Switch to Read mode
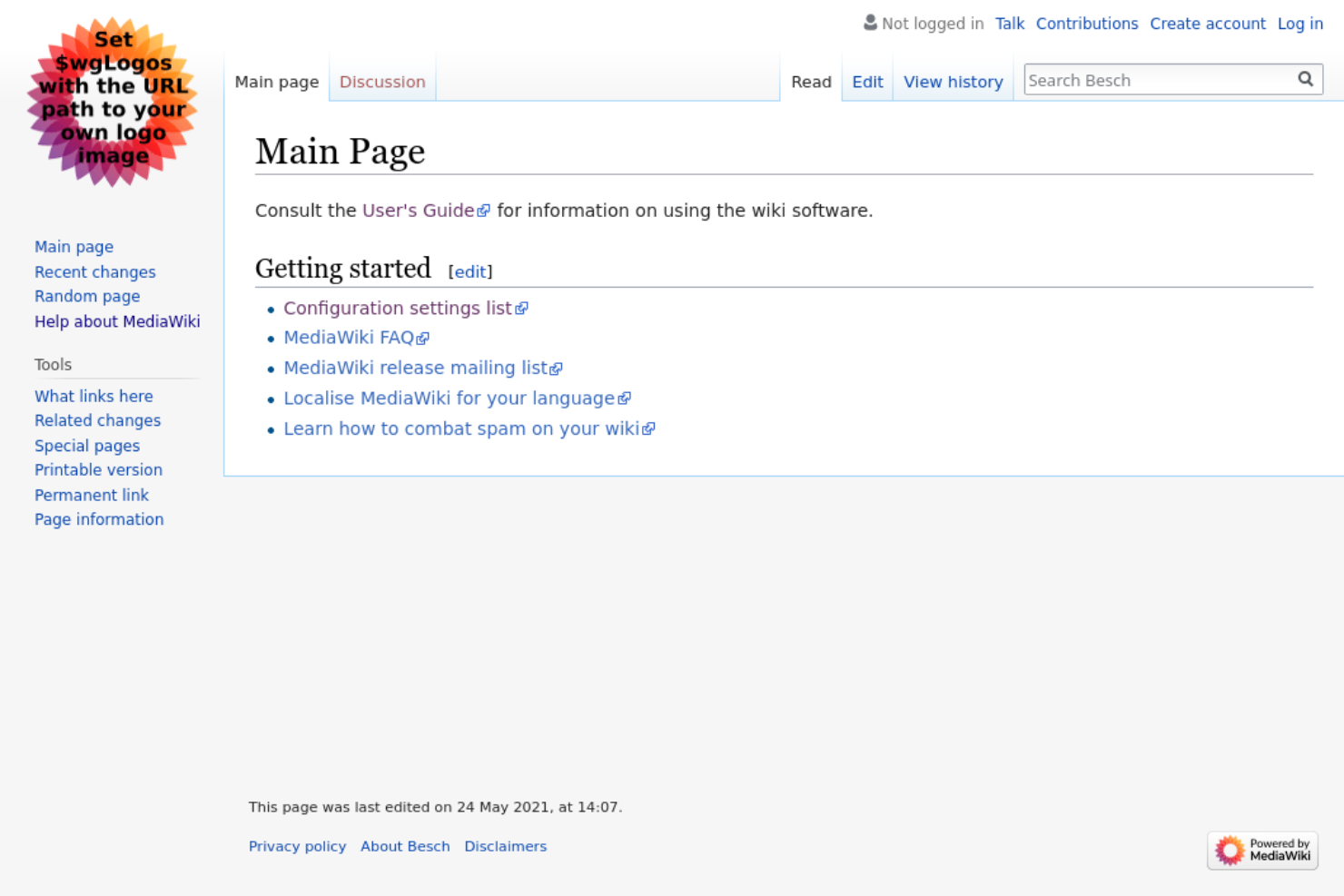 [x=810, y=82]
